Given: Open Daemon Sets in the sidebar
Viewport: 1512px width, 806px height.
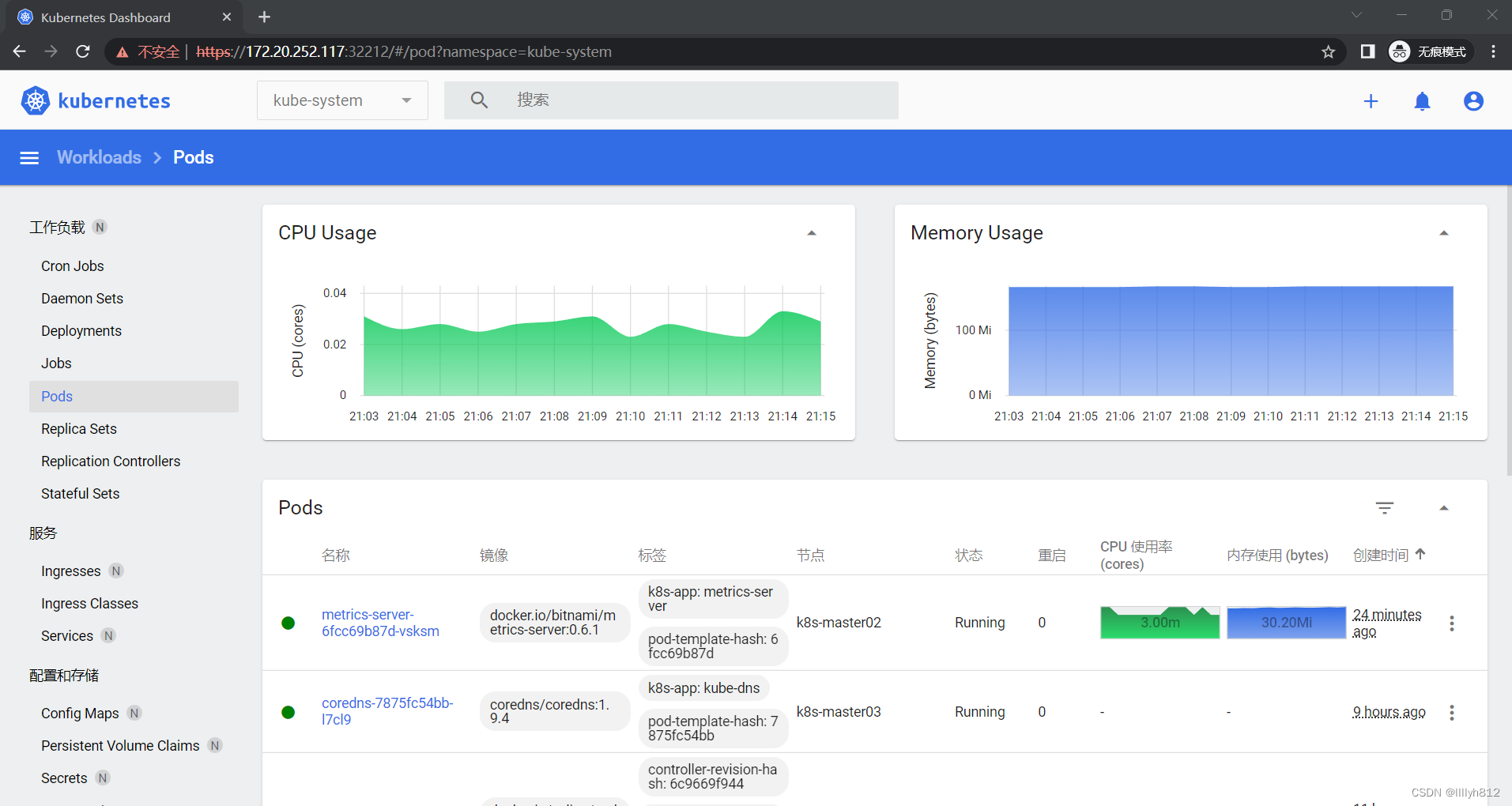Looking at the screenshot, I should tap(82, 299).
